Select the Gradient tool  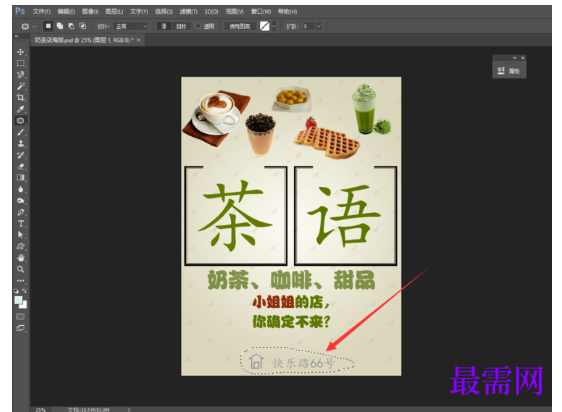[x=20, y=177]
